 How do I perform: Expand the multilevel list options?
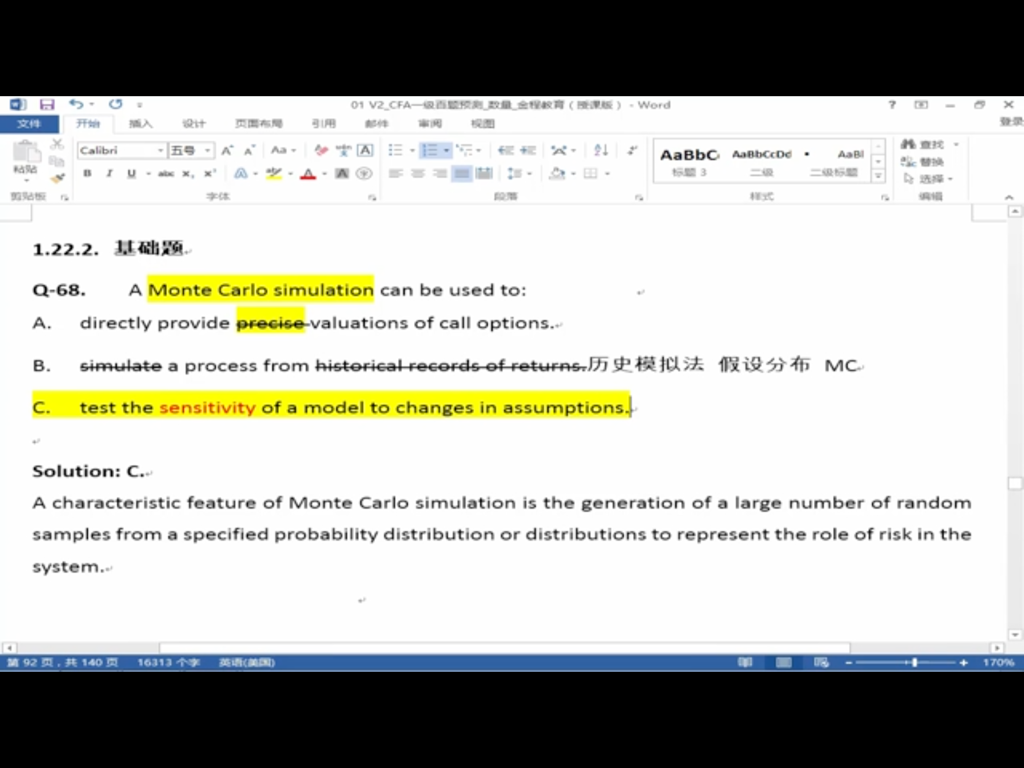pyautogui.click(x=479, y=151)
